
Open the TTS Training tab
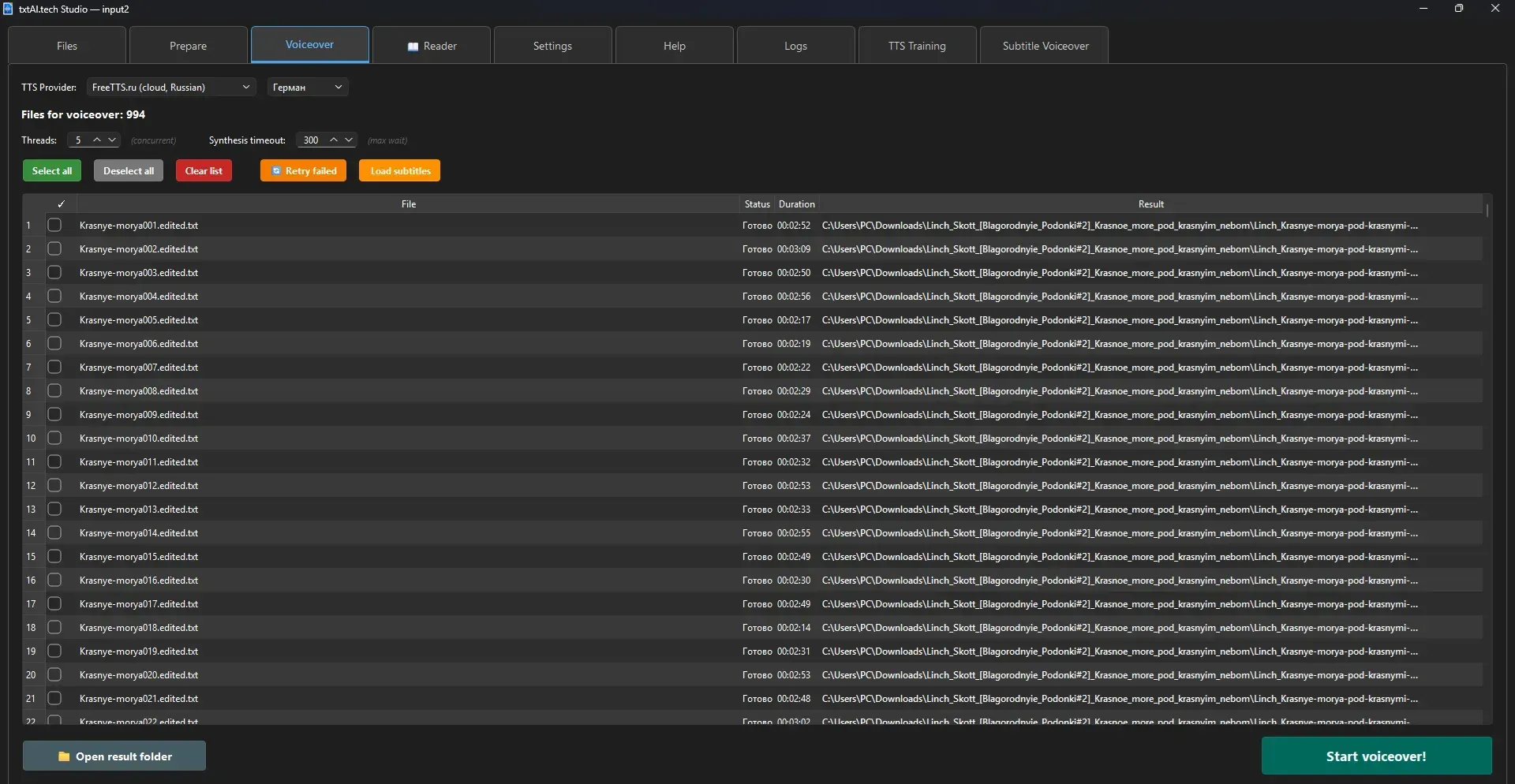(917, 45)
